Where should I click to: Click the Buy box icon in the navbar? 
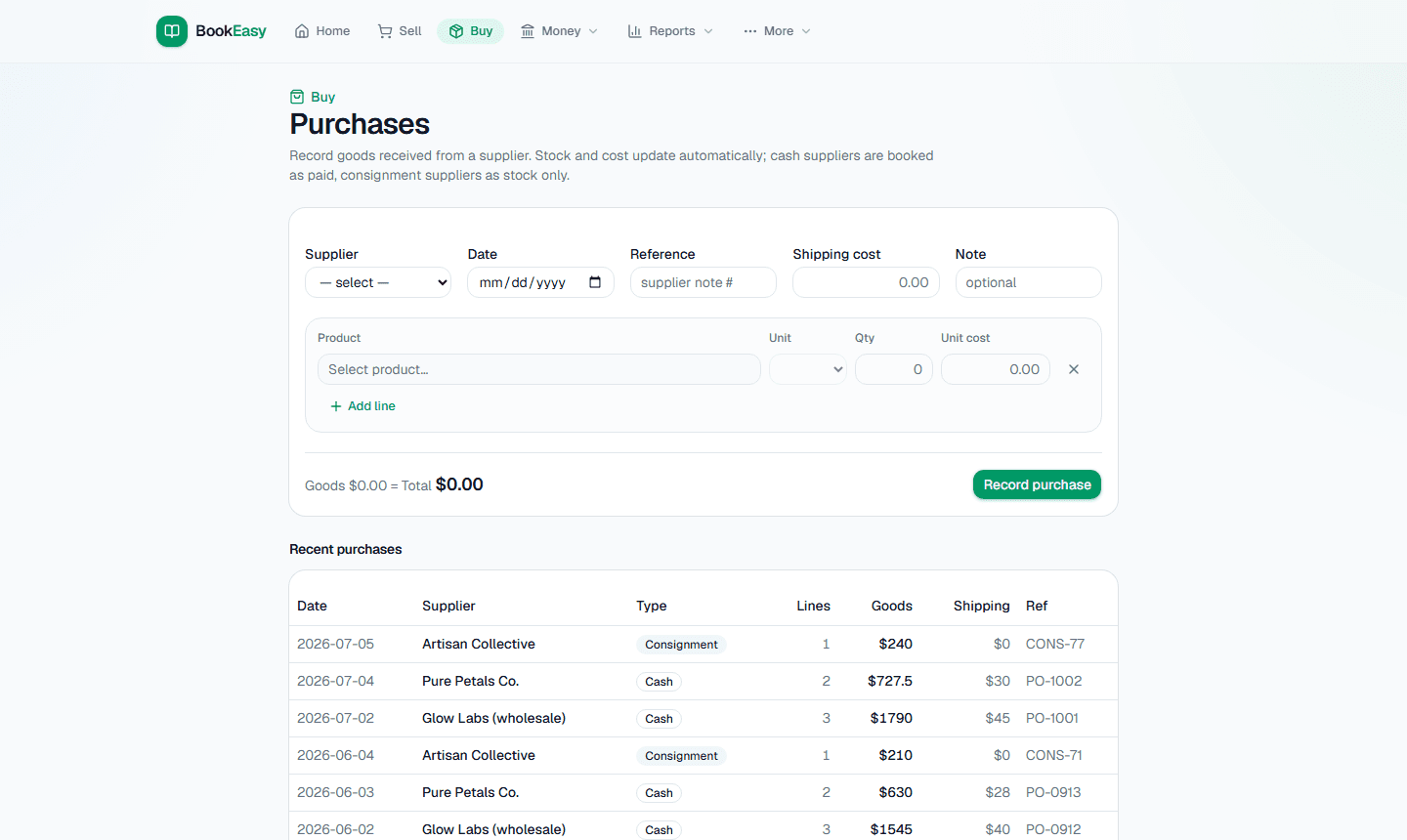click(456, 31)
